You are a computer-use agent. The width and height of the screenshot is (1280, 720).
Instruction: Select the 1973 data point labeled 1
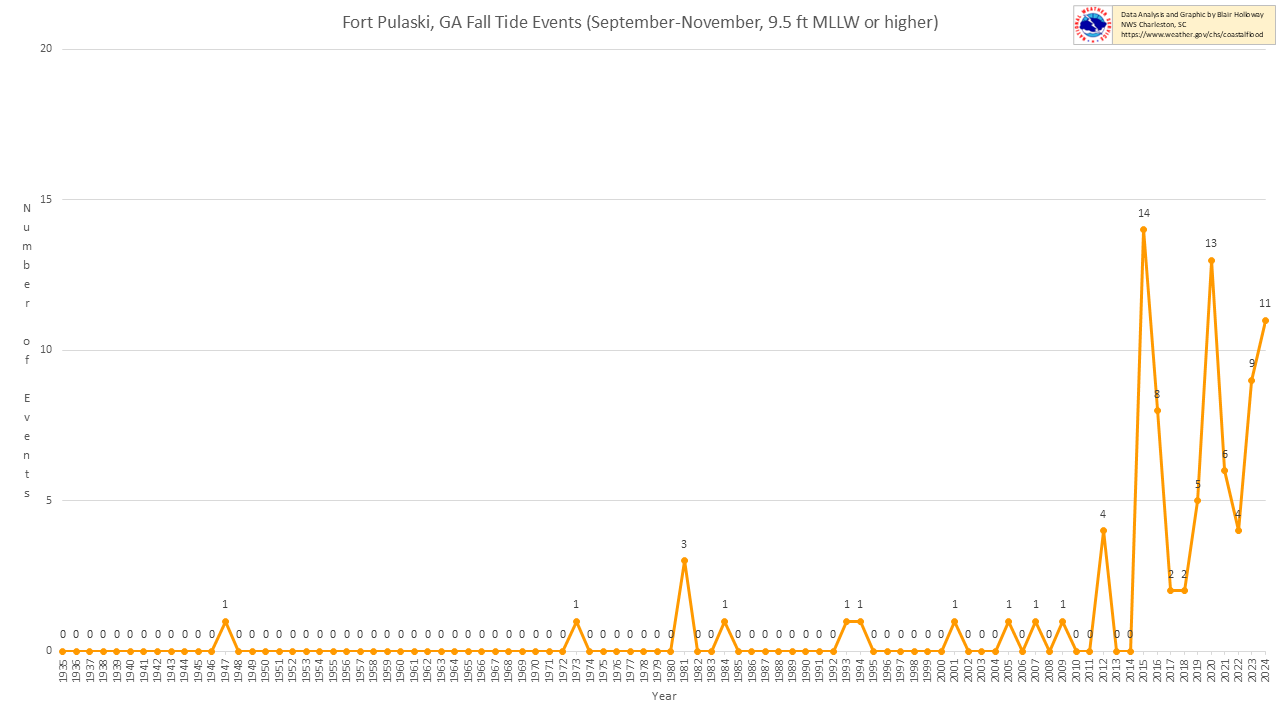pyautogui.click(x=576, y=621)
